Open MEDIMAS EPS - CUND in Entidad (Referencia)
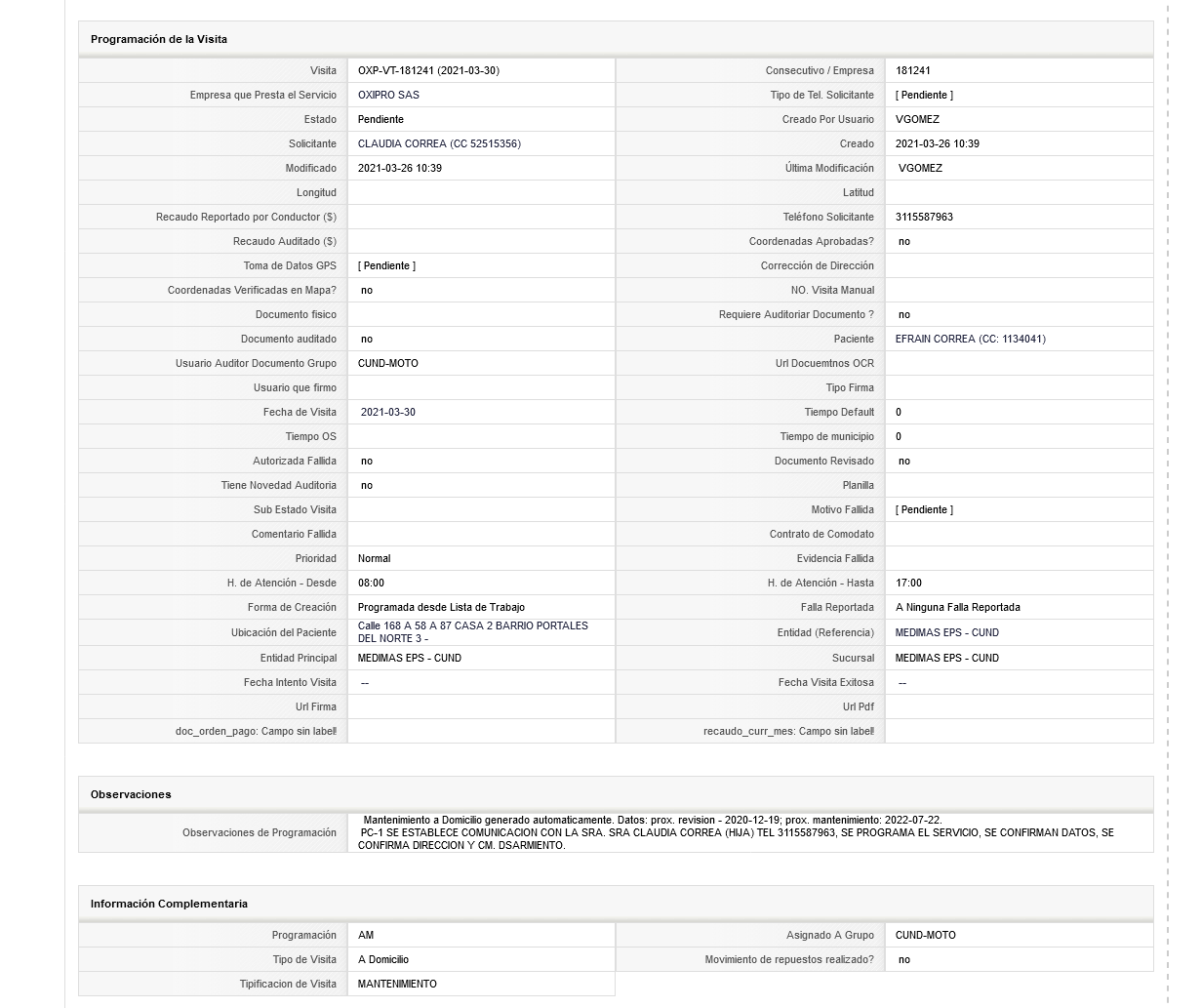 pos(947,632)
